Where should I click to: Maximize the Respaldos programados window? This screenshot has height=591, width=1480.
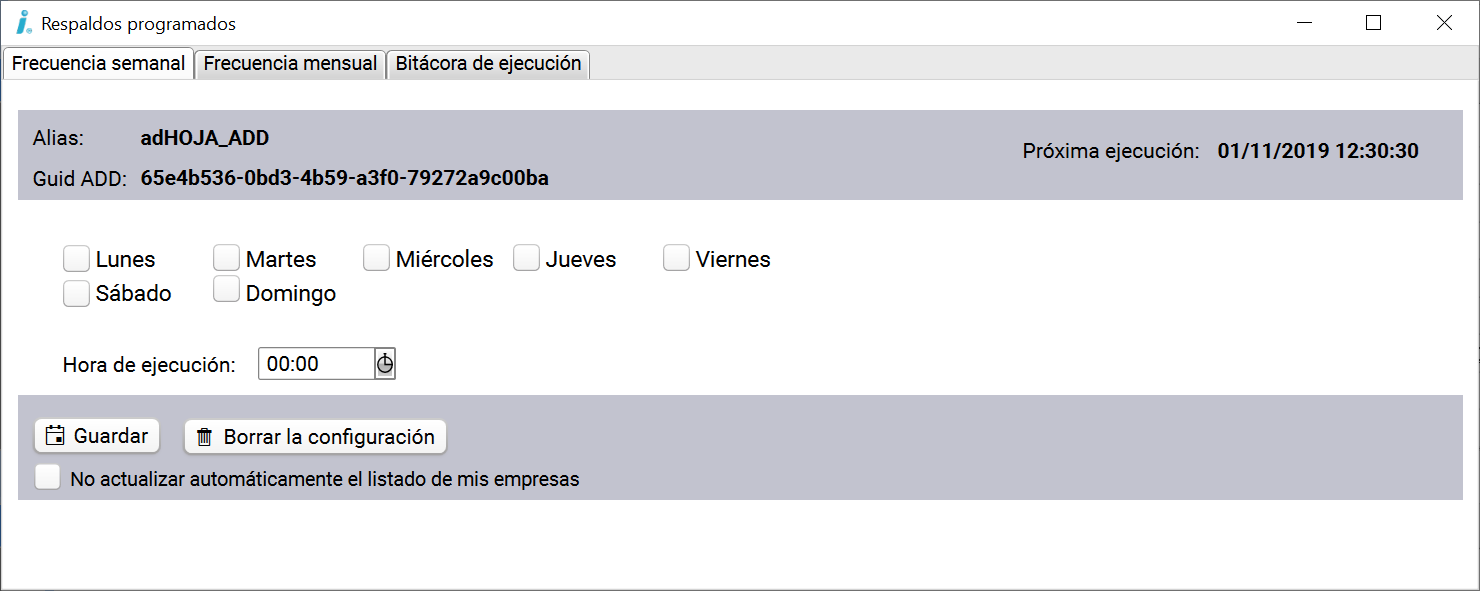1373,22
